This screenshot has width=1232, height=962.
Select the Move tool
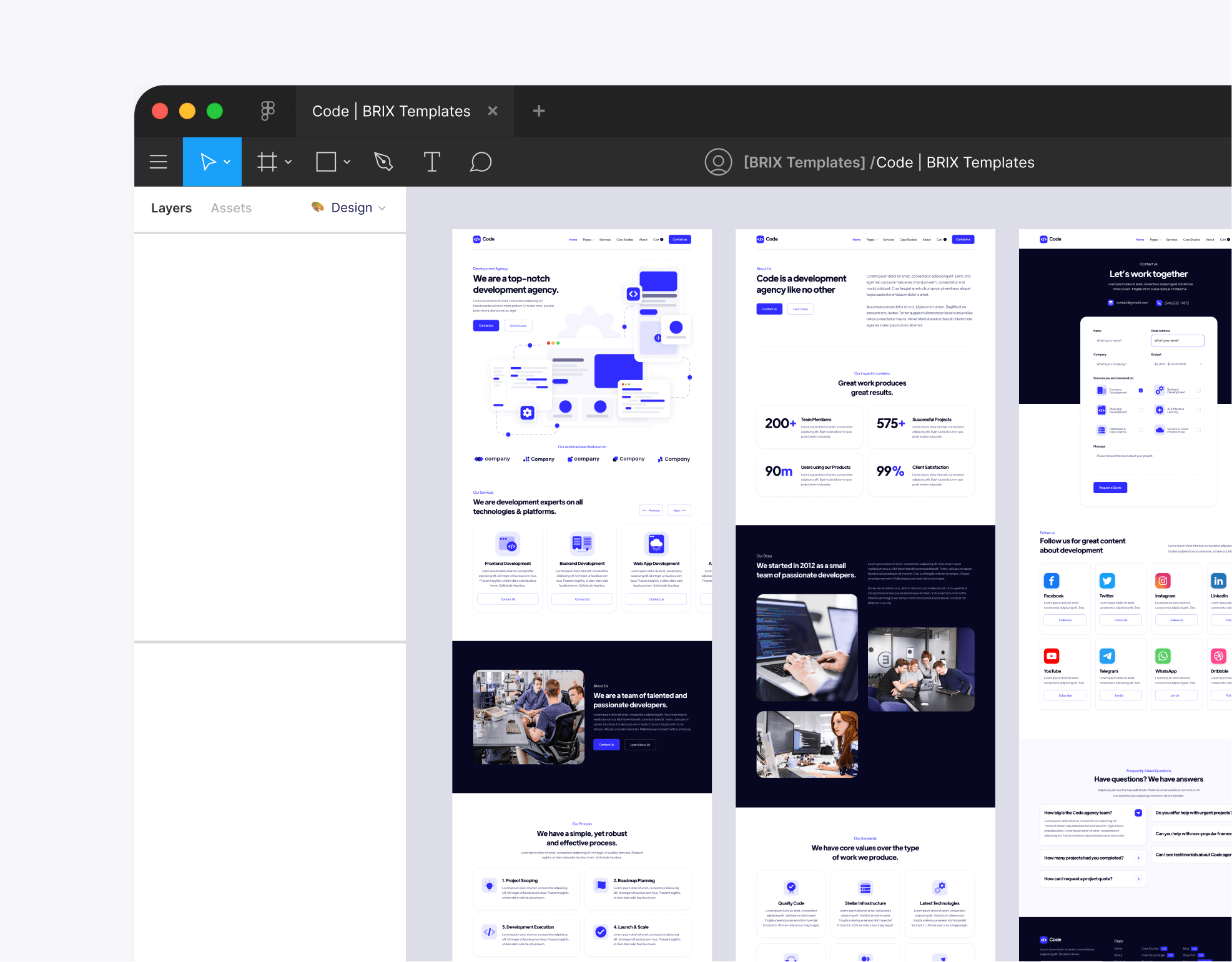[207, 162]
